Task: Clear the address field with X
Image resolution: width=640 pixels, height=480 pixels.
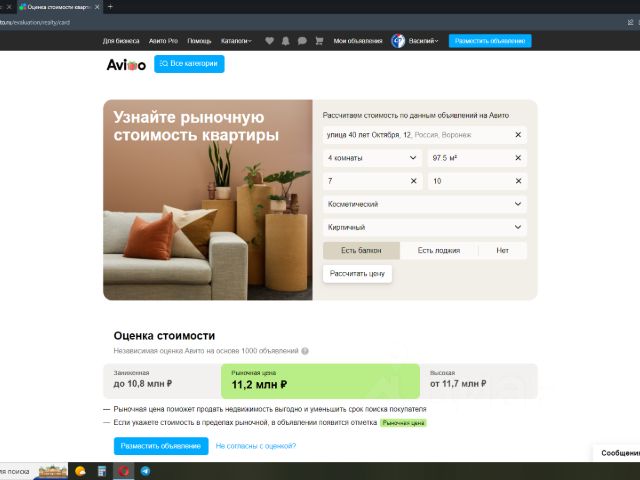Action: [518, 135]
